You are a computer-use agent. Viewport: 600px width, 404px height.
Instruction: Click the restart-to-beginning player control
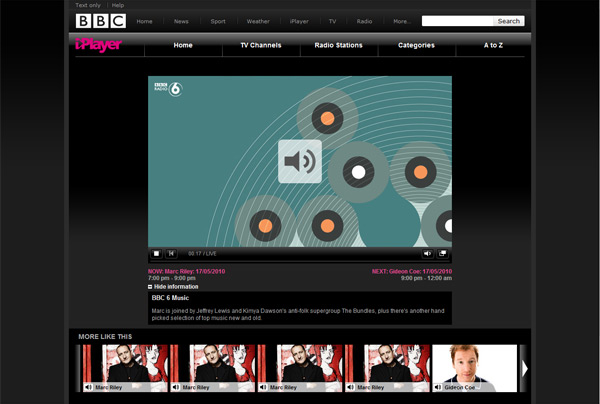point(171,253)
